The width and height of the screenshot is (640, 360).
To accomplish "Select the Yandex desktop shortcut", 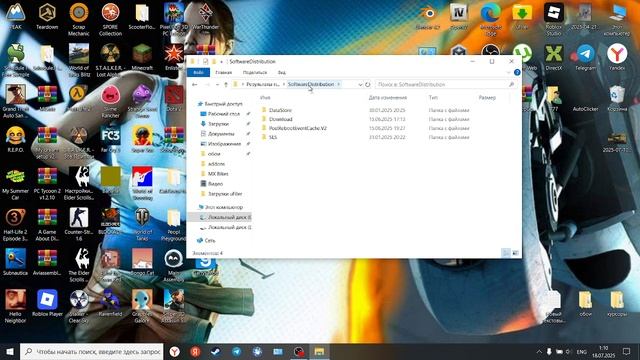I will pyautogui.click(x=617, y=58).
